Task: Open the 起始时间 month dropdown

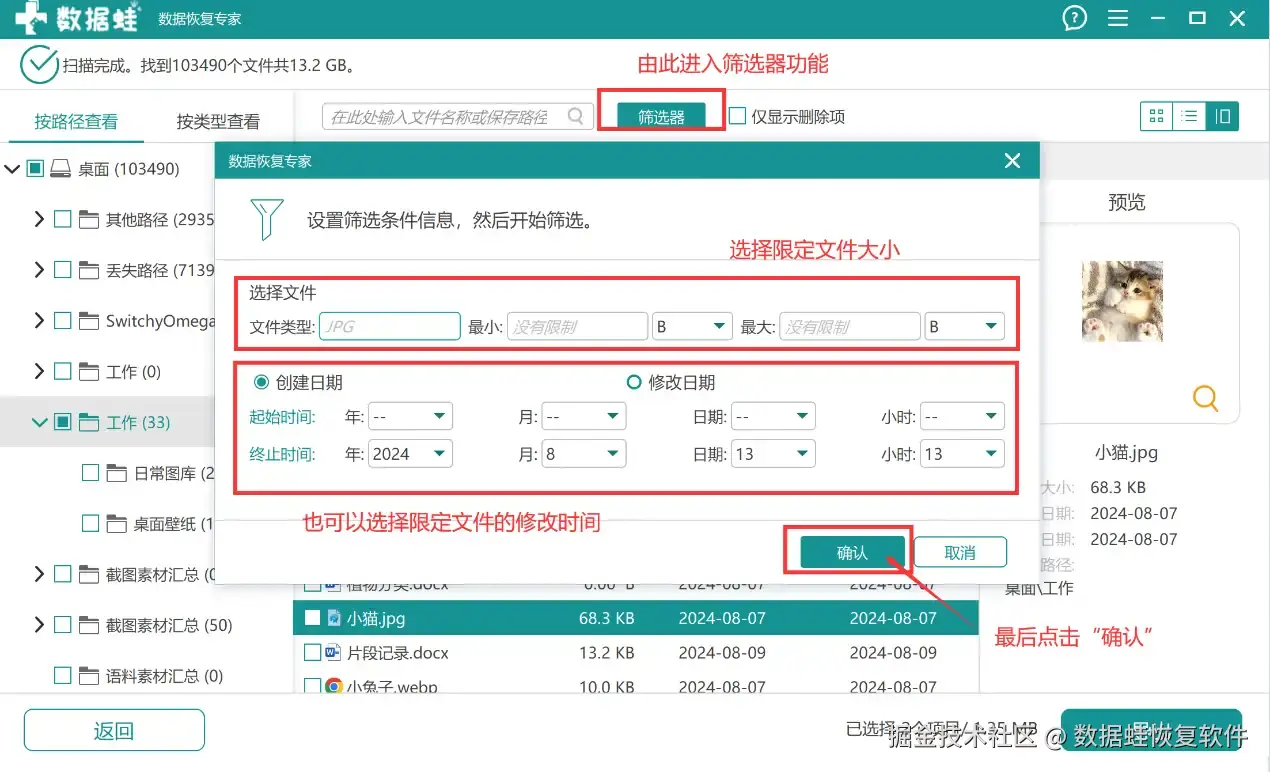Action: click(584, 416)
